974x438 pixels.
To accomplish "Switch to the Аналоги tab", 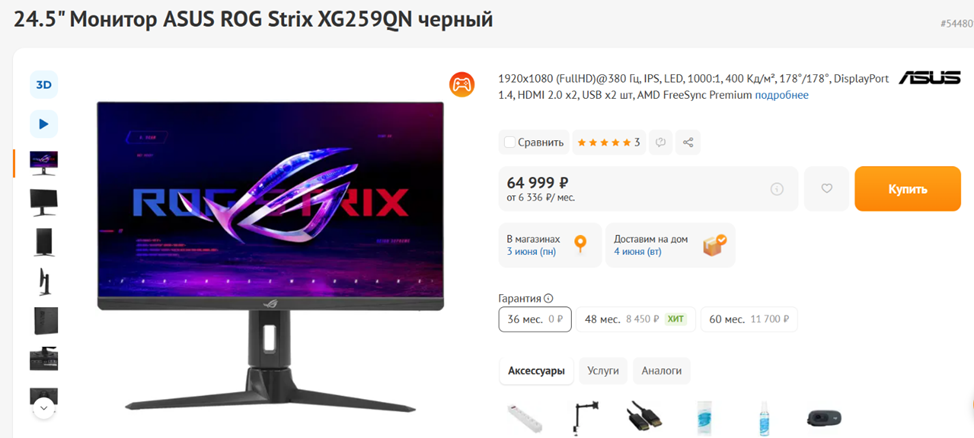I will click(662, 371).
